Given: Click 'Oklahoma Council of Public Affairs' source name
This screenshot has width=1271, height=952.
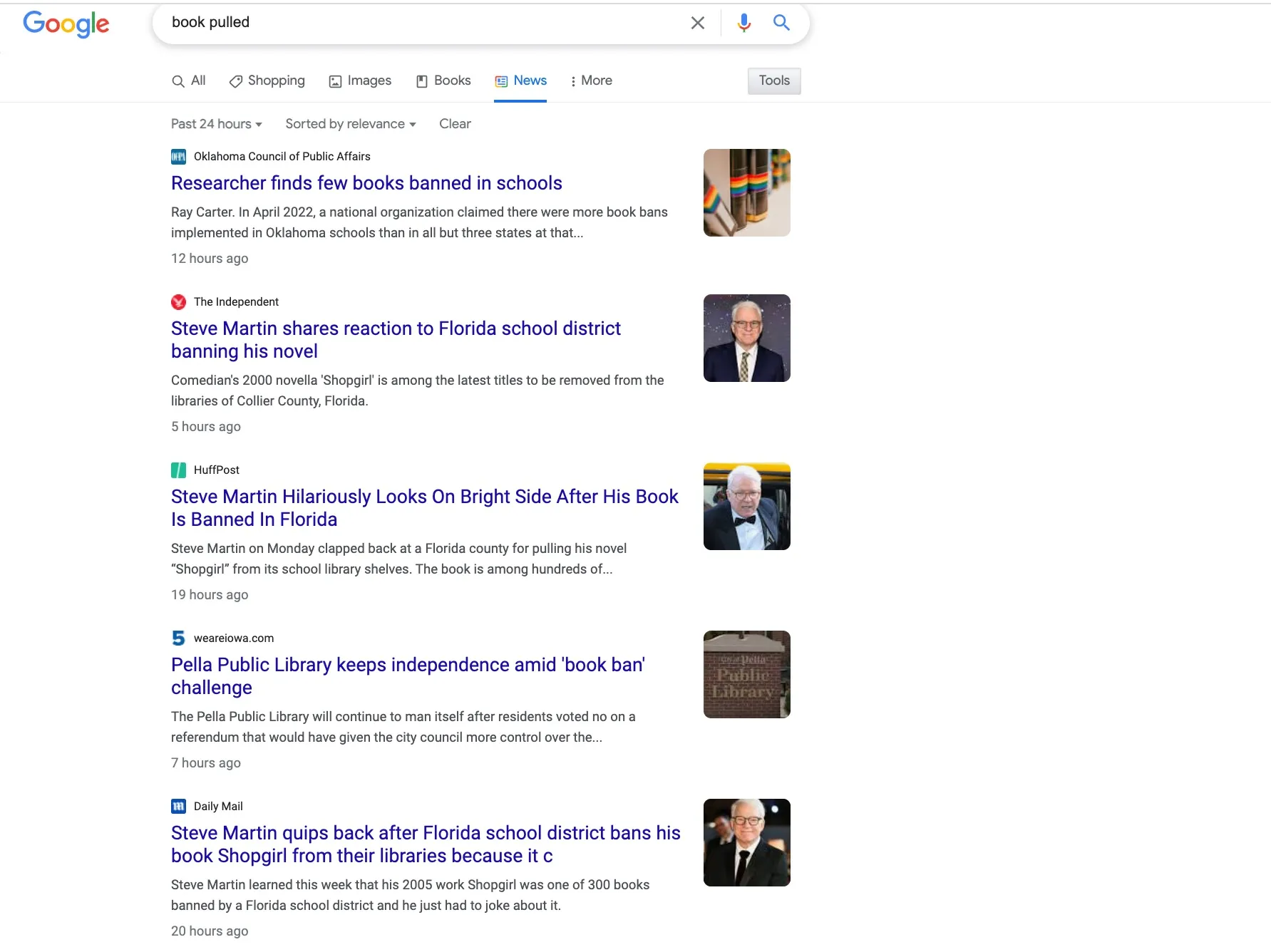Looking at the screenshot, I should pyautogui.click(x=282, y=156).
